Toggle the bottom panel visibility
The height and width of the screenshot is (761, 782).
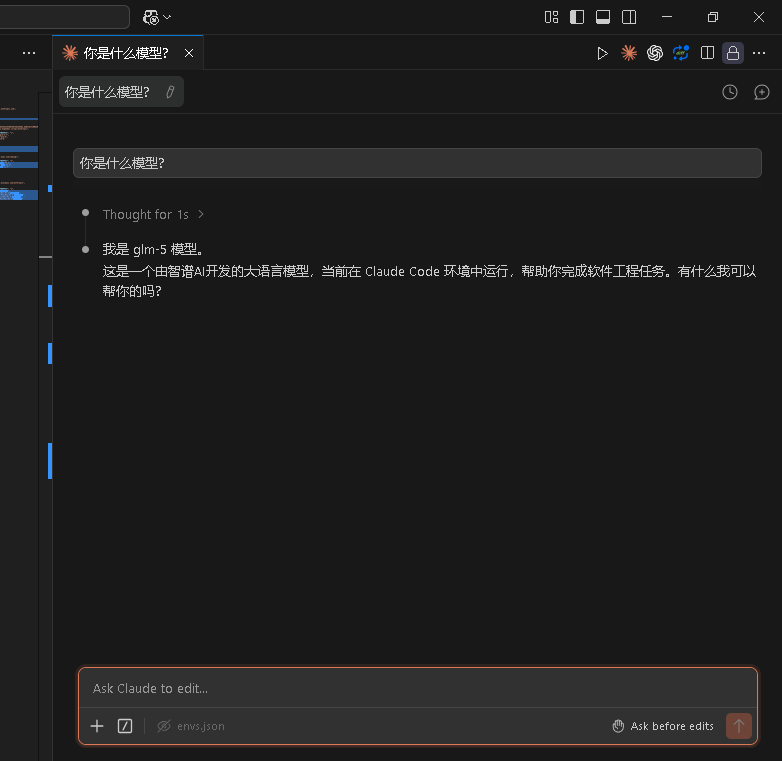(x=603, y=17)
